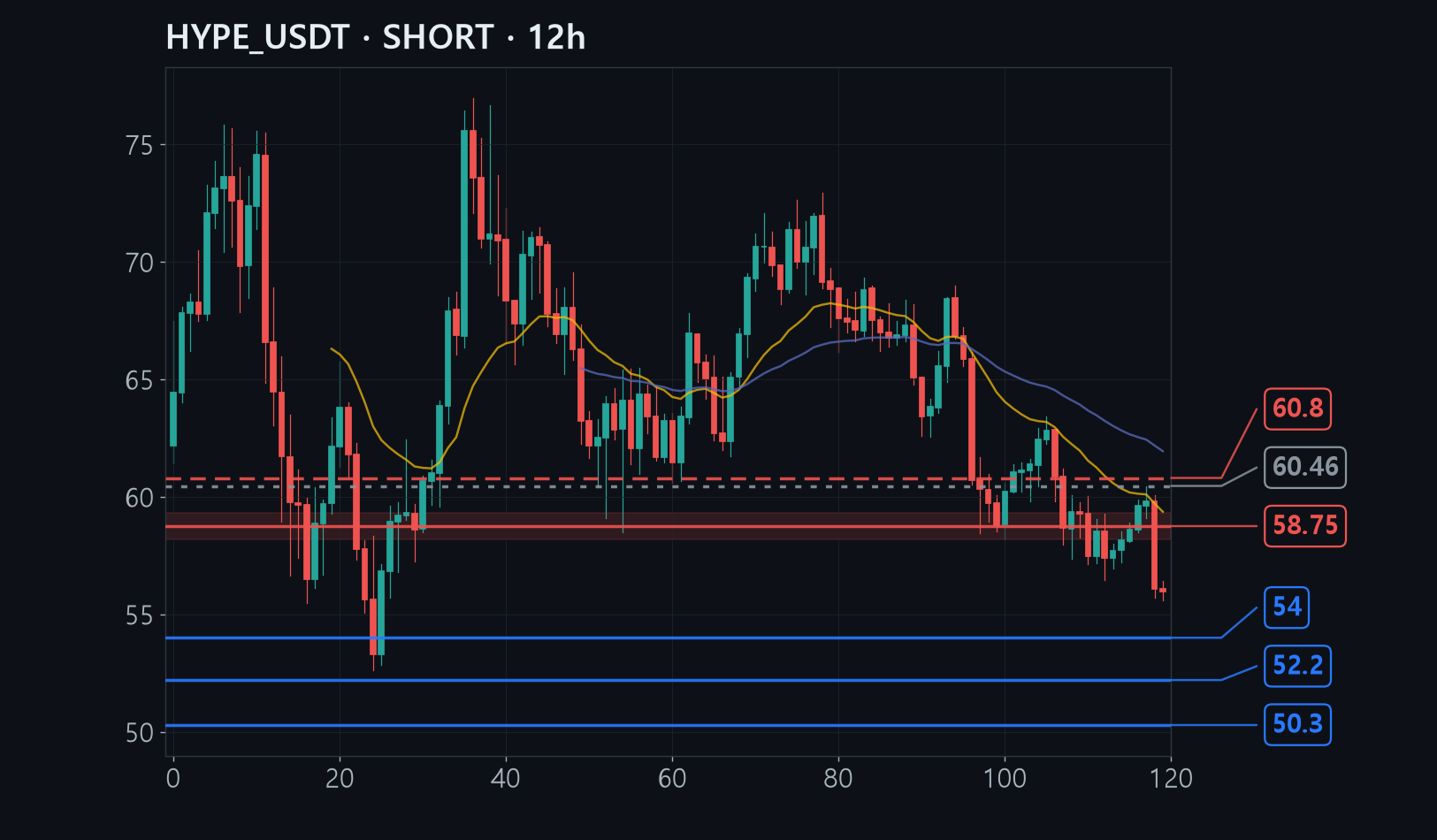Click the 120 tick on the bottom axis
1437x840 pixels.
(1171, 779)
